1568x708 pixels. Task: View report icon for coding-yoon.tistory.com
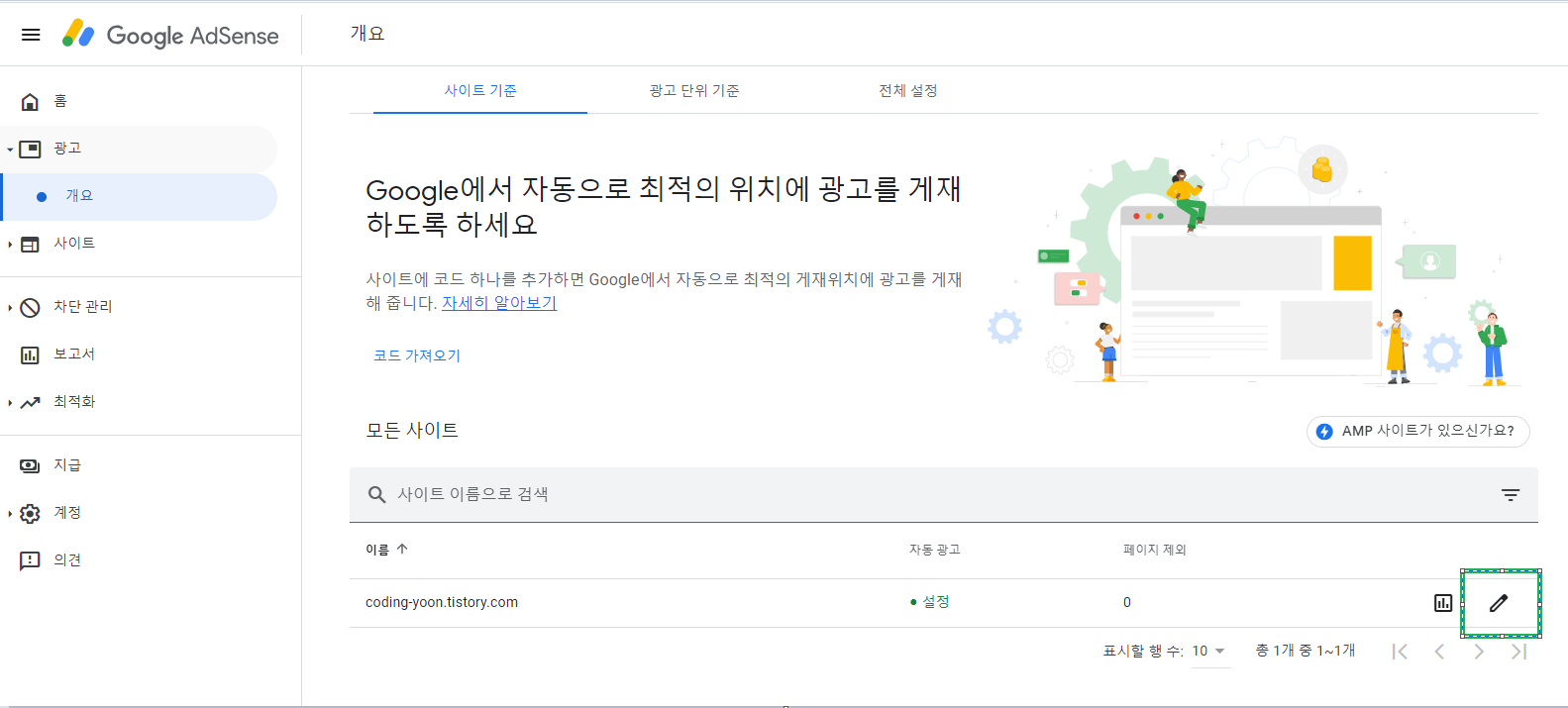pyautogui.click(x=1443, y=603)
